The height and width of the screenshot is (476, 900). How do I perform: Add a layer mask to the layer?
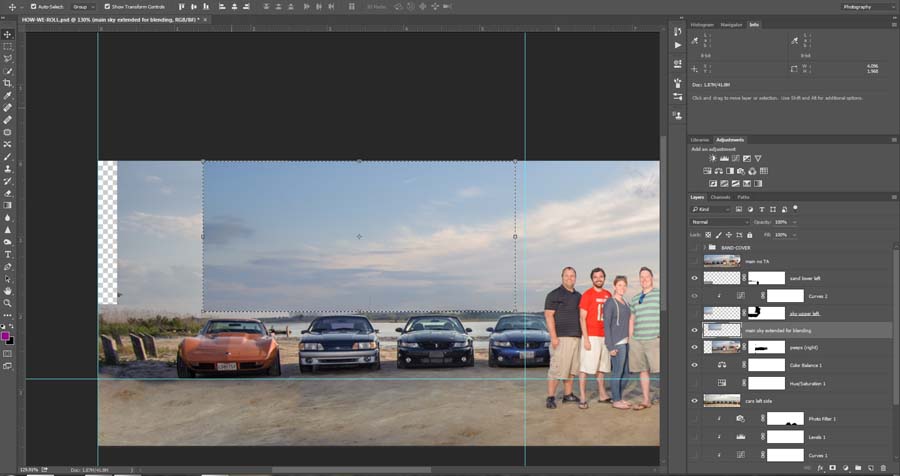pyautogui.click(x=833, y=469)
